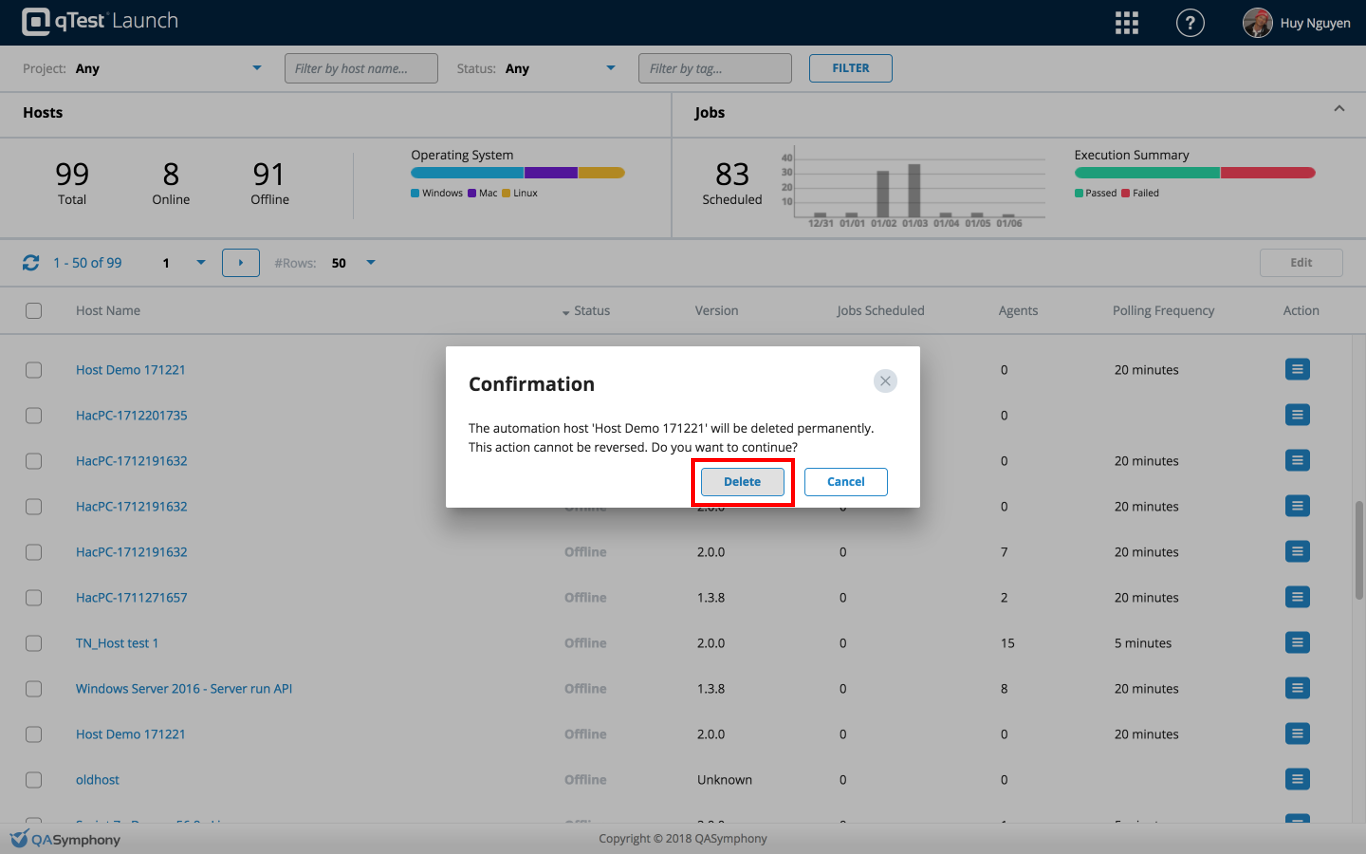Open Huy Nguyen user menu
Viewport: 1366px width, 854px height.
pyautogui.click(x=1297, y=23)
